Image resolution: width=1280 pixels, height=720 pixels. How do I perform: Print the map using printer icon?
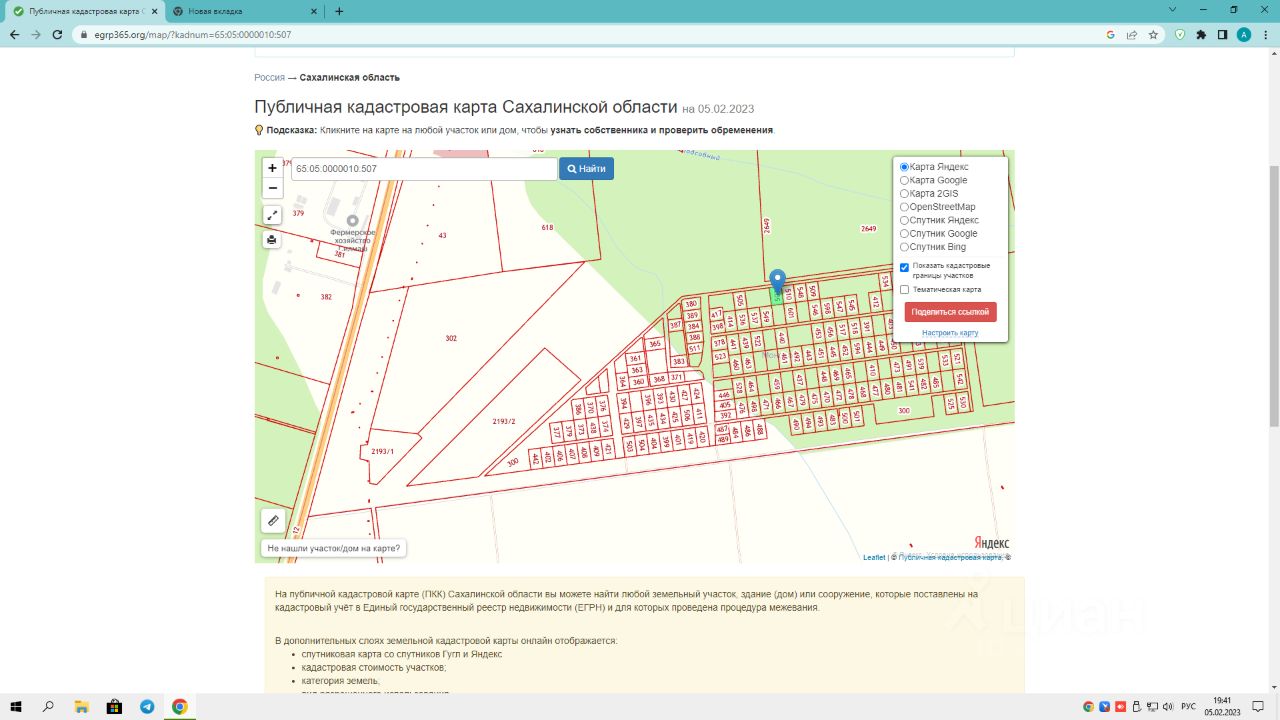coord(272,240)
